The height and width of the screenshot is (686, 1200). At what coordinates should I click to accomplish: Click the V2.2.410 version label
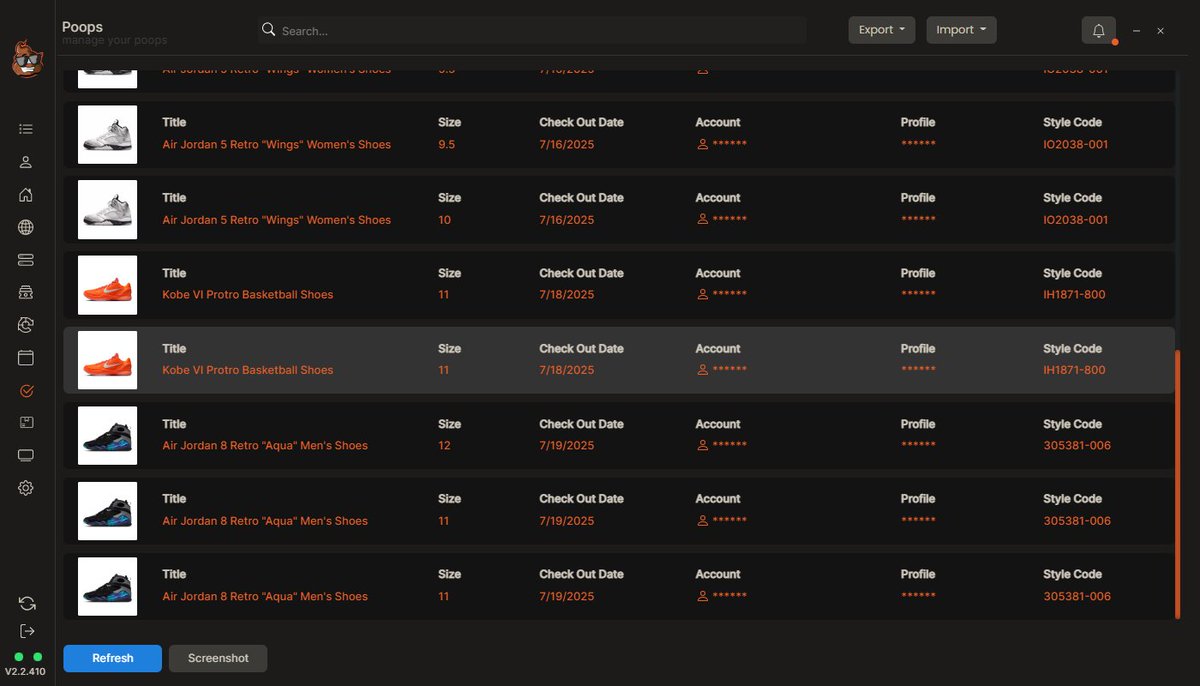25,672
